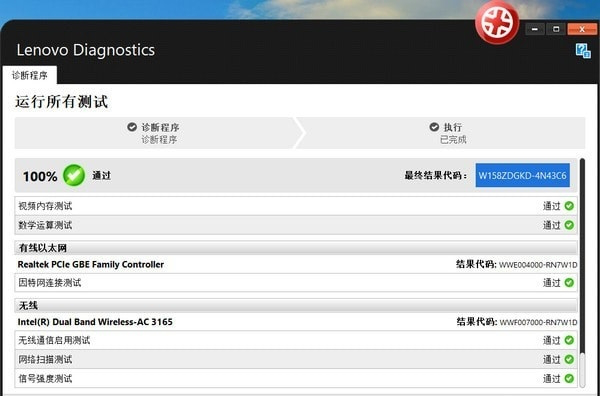Click the 数学运算测试 row
Image resolution: width=600 pixels, height=411 pixels.
pyautogui.click(x=296, y=225)
